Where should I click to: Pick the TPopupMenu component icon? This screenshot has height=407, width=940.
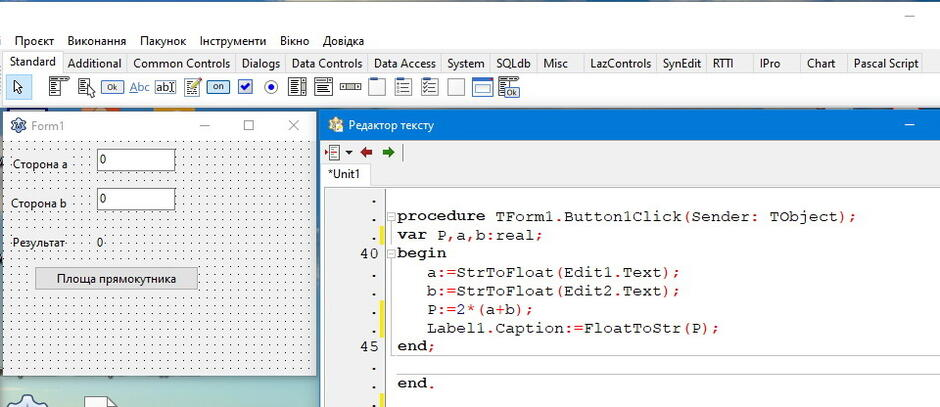[x=87, y=87]
